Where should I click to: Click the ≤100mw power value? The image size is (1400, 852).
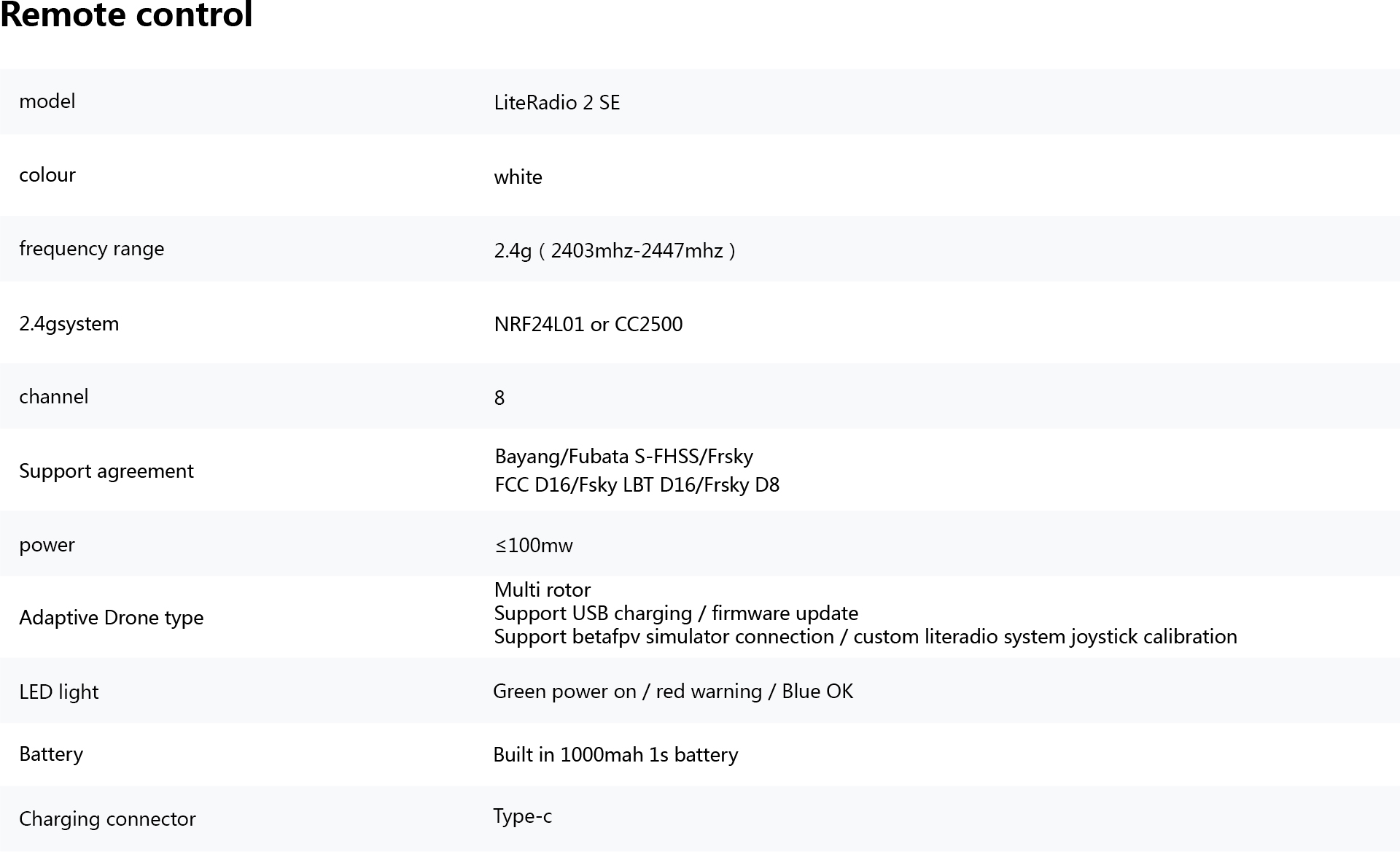[534, 546]
